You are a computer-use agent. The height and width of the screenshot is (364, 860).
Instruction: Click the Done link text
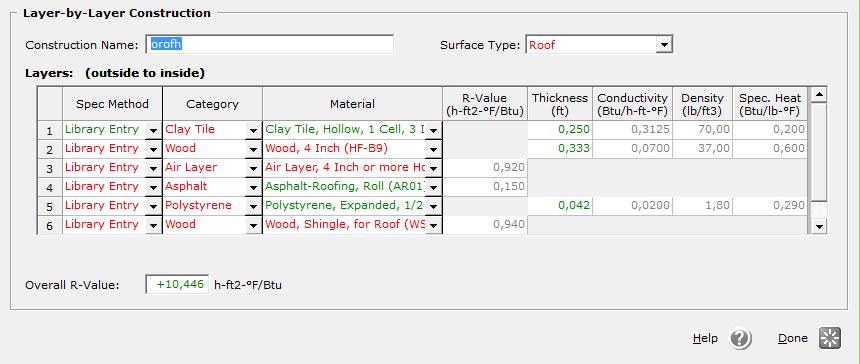[x=793, y=338]
